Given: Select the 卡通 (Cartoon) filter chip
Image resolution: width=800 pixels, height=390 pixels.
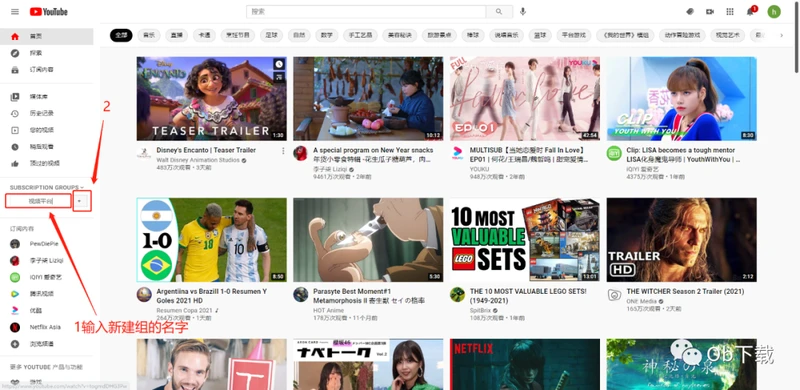Looking at the screenshot, I should (x=204, y=35).
